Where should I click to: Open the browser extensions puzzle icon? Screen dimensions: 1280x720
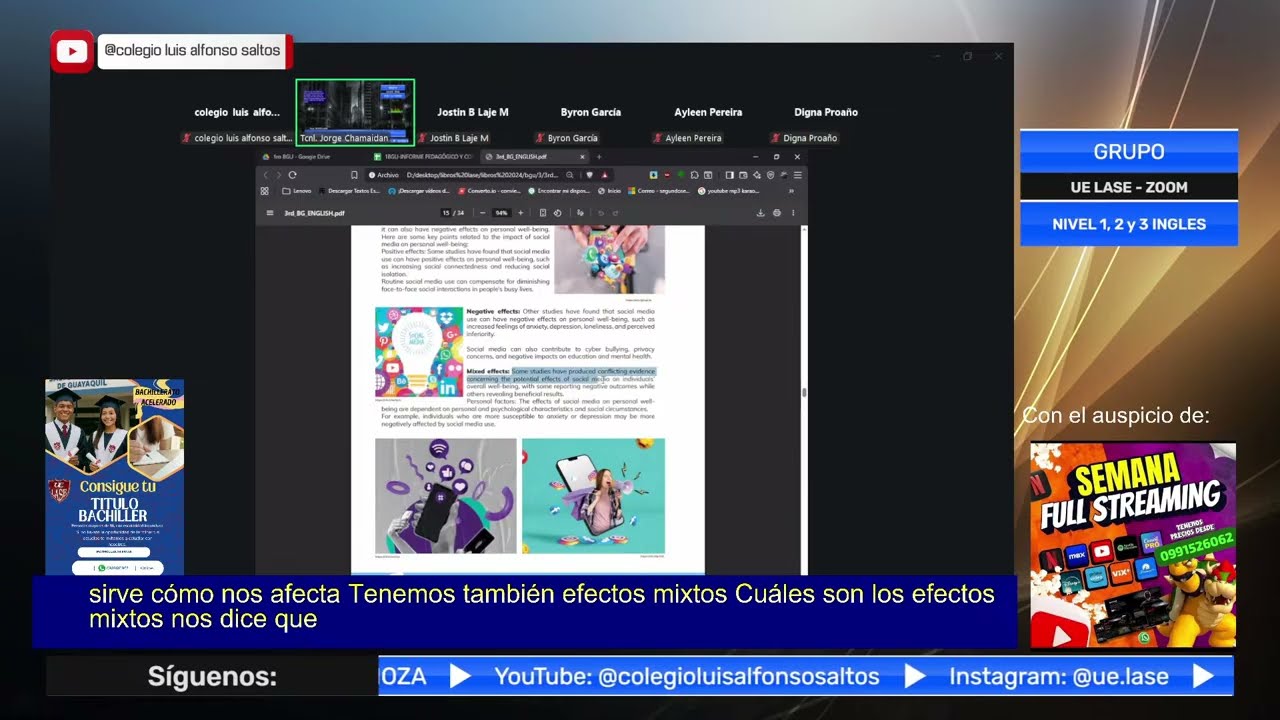click(x=694, y=175)
